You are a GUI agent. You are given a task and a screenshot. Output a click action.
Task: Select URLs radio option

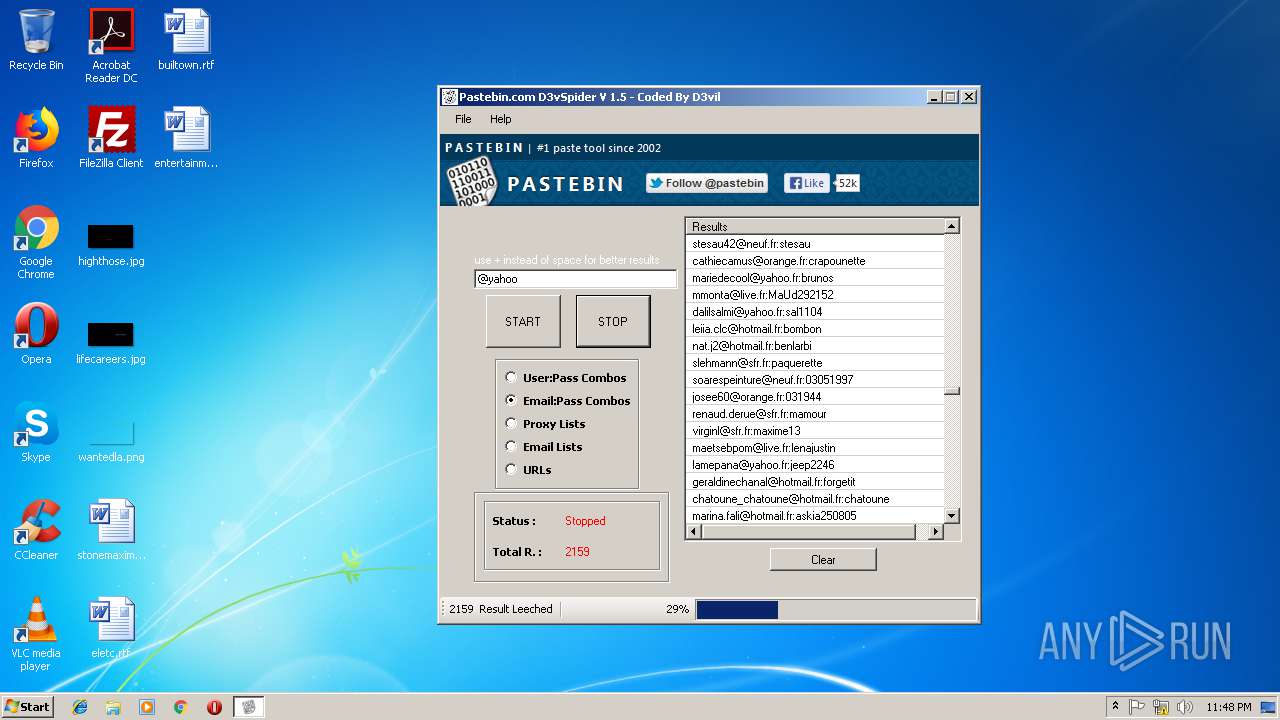[528, 470]
